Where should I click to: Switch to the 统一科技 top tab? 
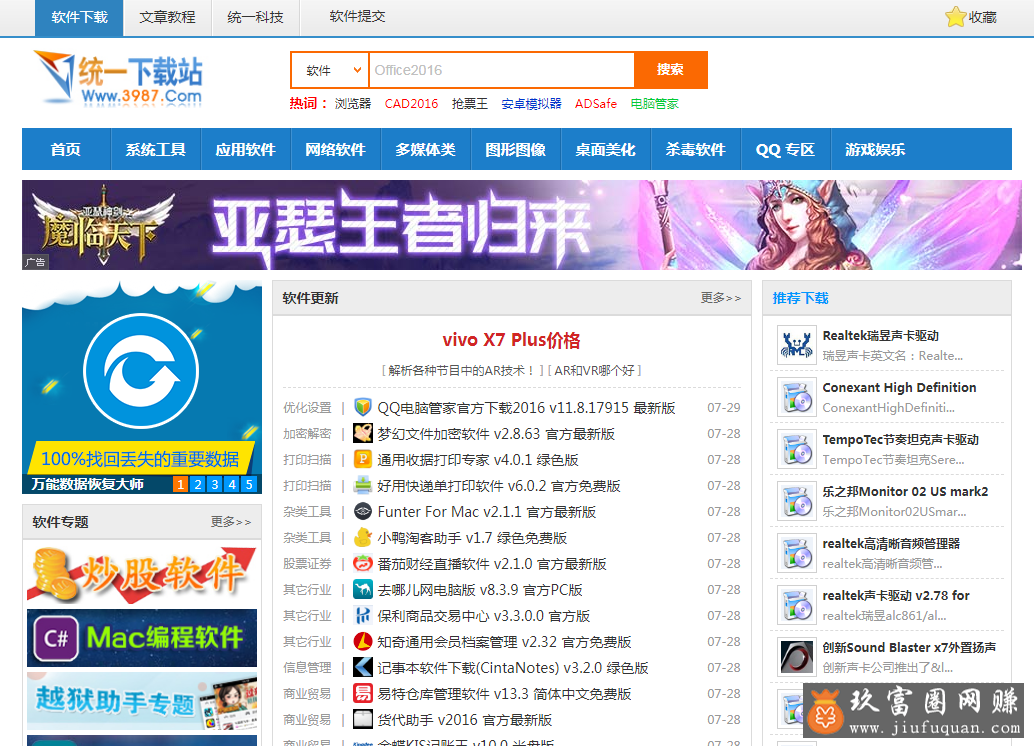(255, 17)
